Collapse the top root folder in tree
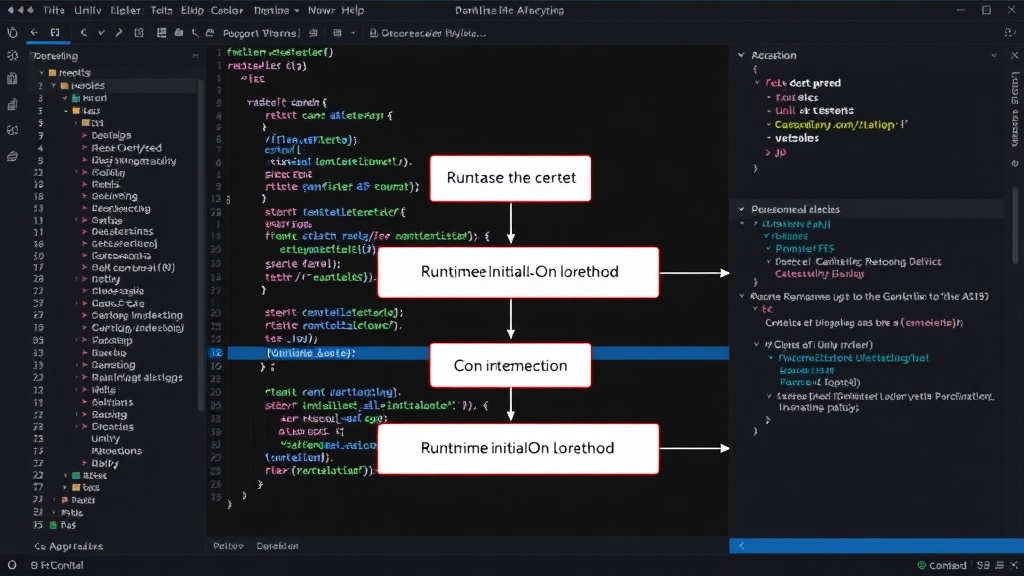Image resolution: width=1024 pixels, height=576 pixels. coord(42,72)
